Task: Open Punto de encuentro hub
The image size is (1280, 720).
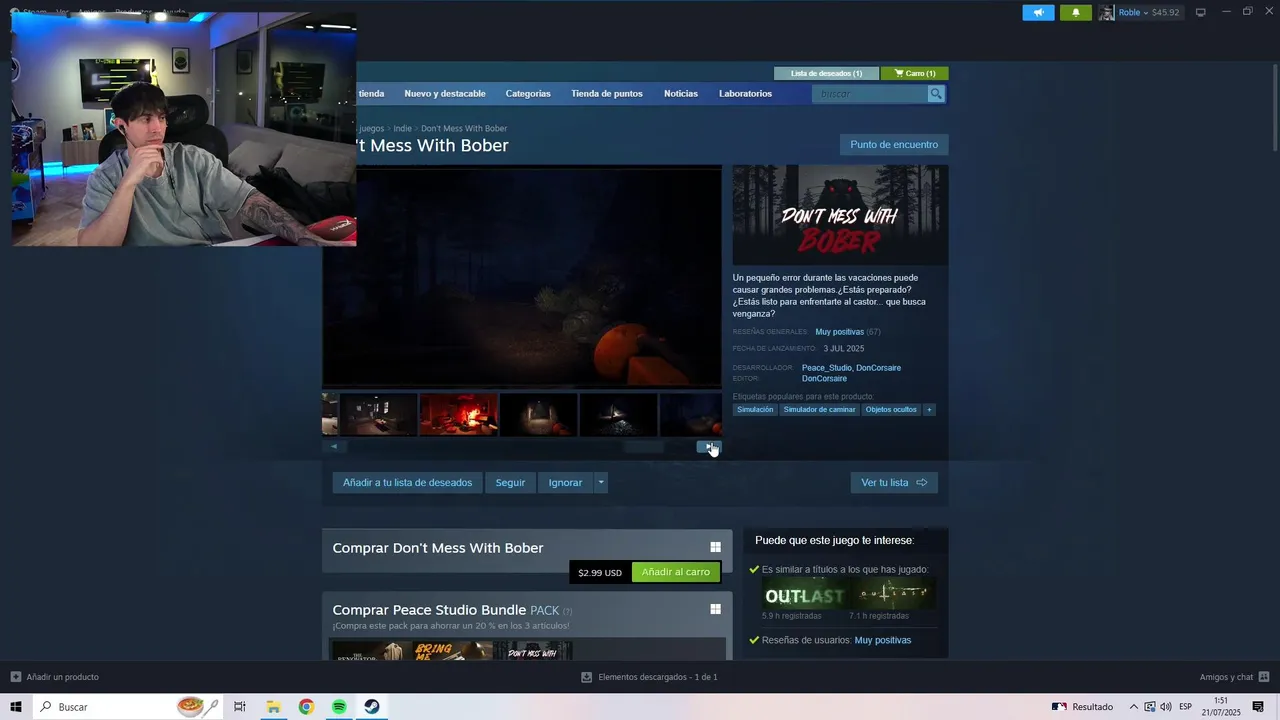Action: pos(894,145)
